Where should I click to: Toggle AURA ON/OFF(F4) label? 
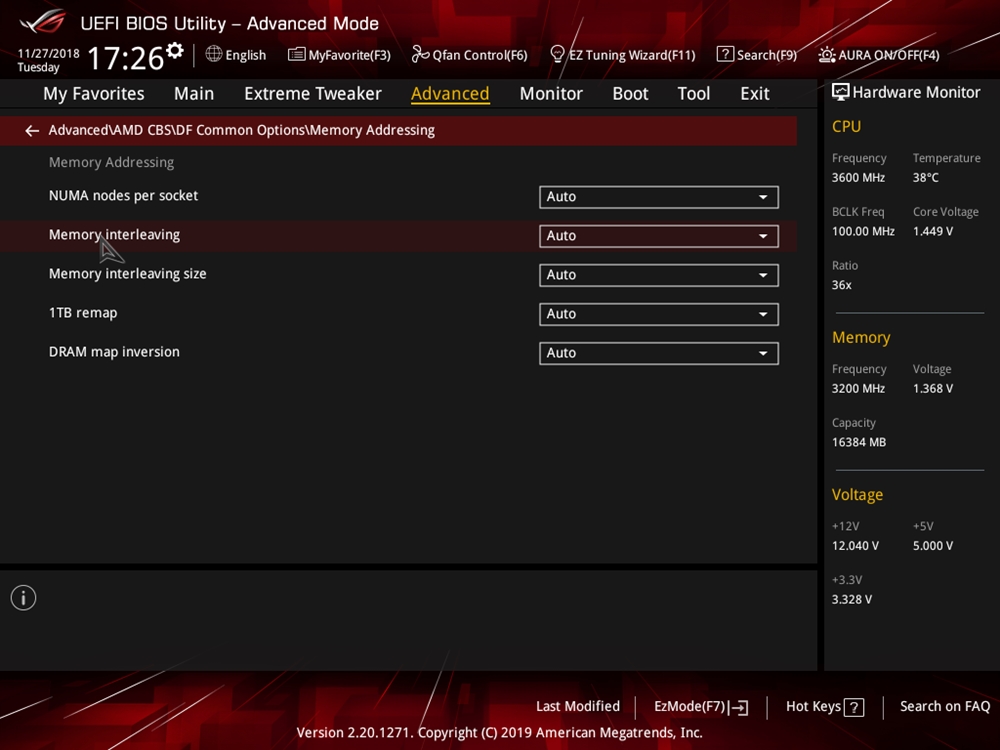pyautogui.click(x=888, y=55)
